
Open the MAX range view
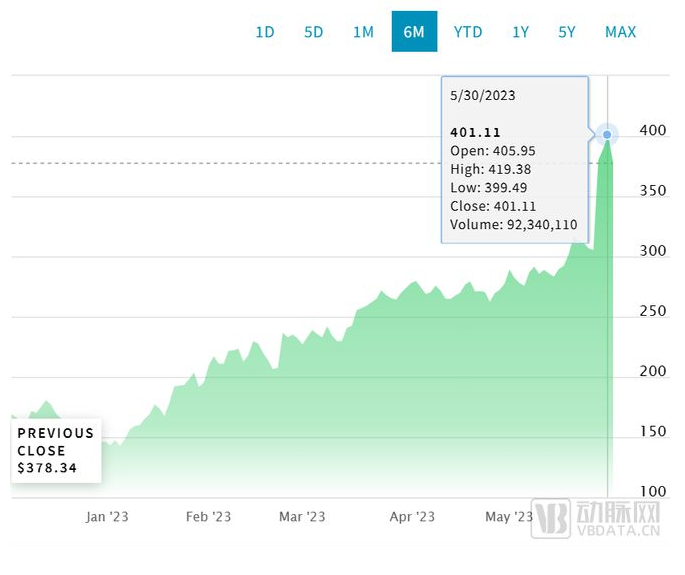[x=620, y=32]
